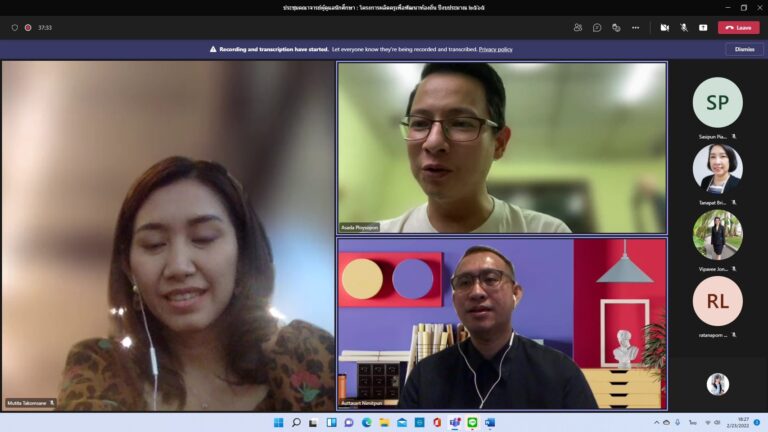Open the More actions ellipsis menu
Viewport: 768px width, 432px height.
635,27
